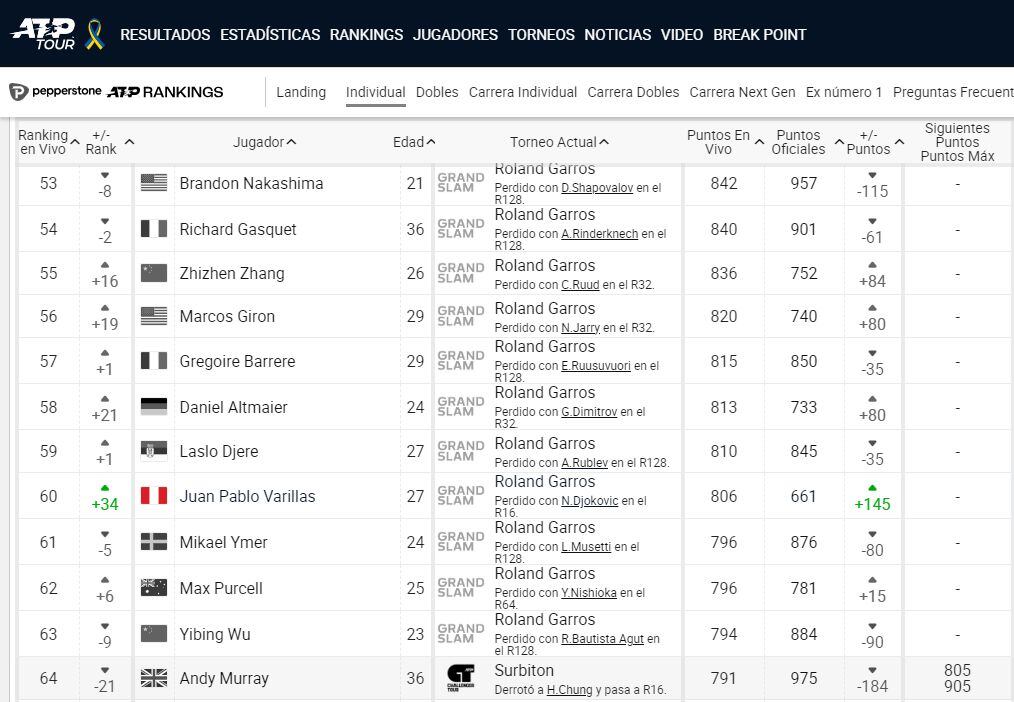Open the RANKINGS menu item

(x=366, y=35)
